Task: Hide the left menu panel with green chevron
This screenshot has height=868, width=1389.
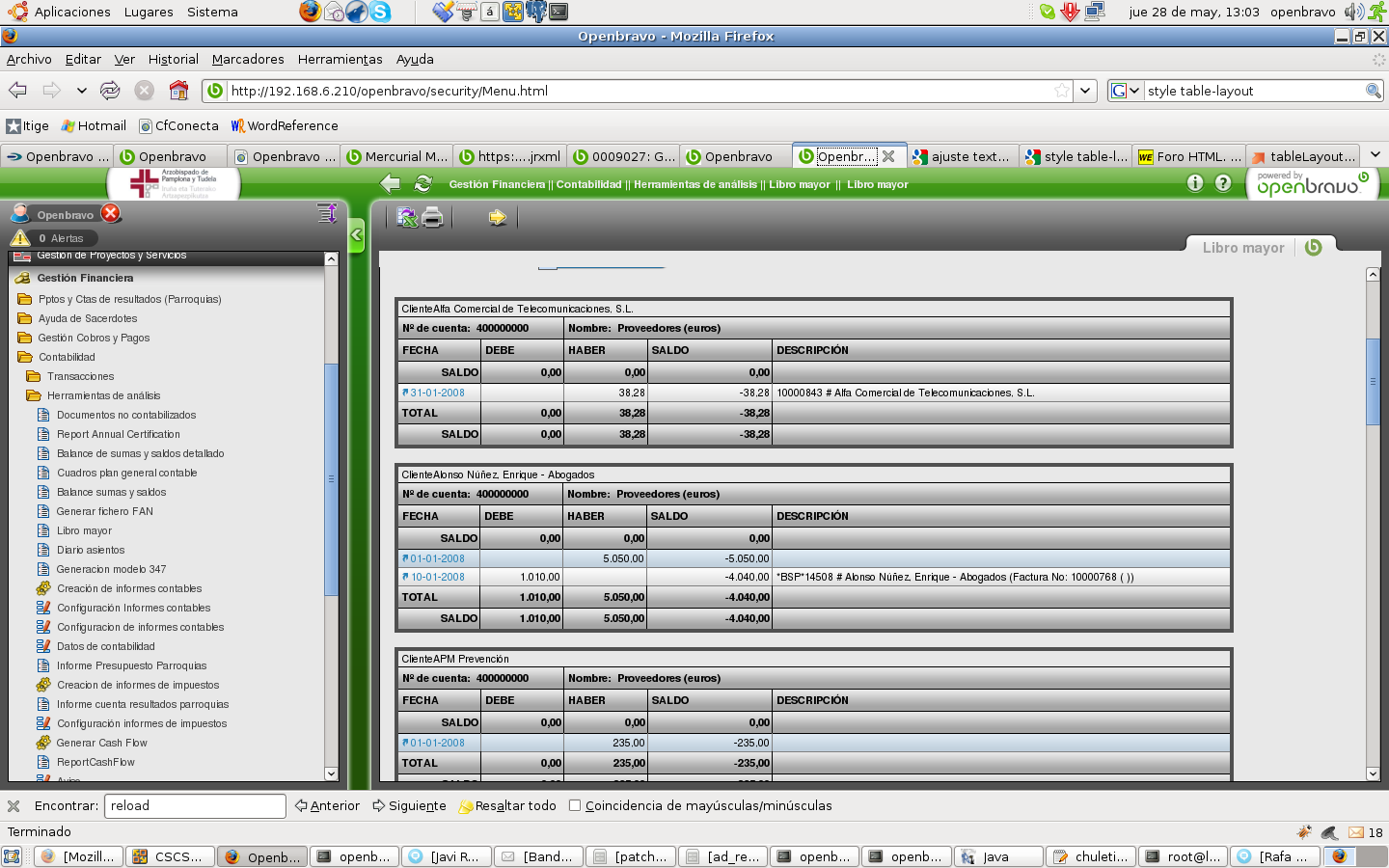Action: click(357, 234)
